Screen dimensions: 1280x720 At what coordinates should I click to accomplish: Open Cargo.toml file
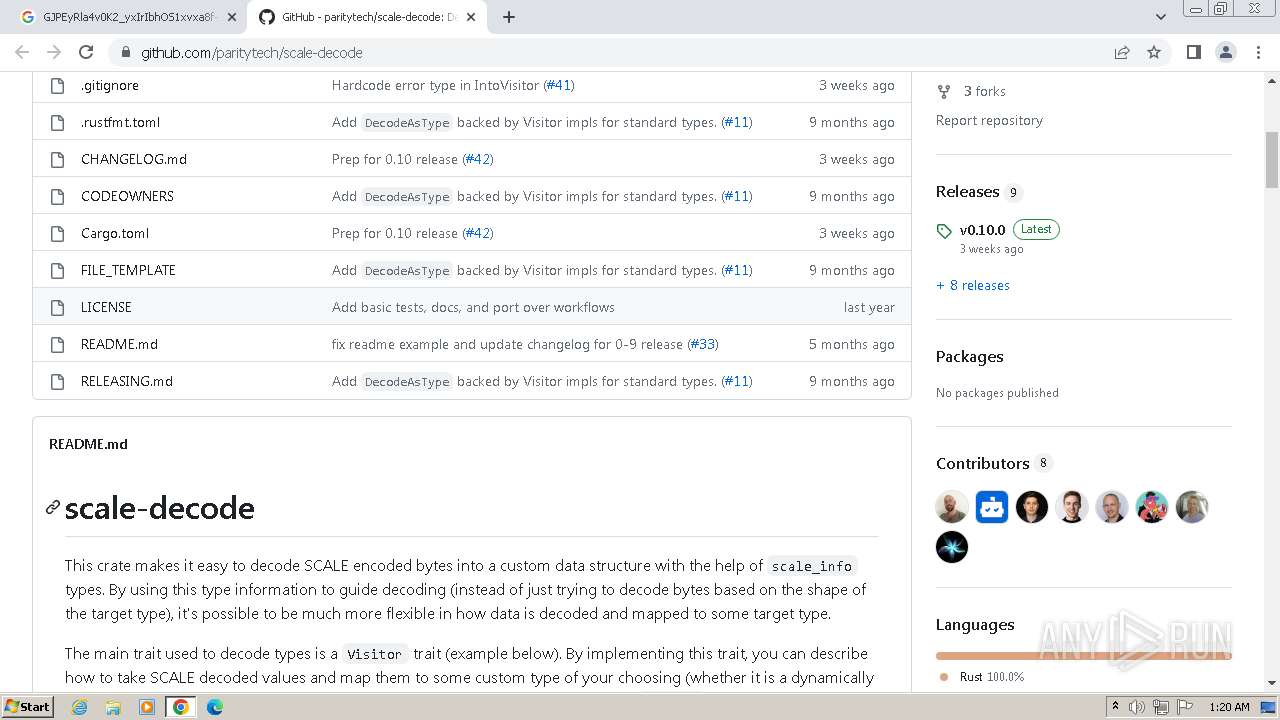tap(115, 233)
